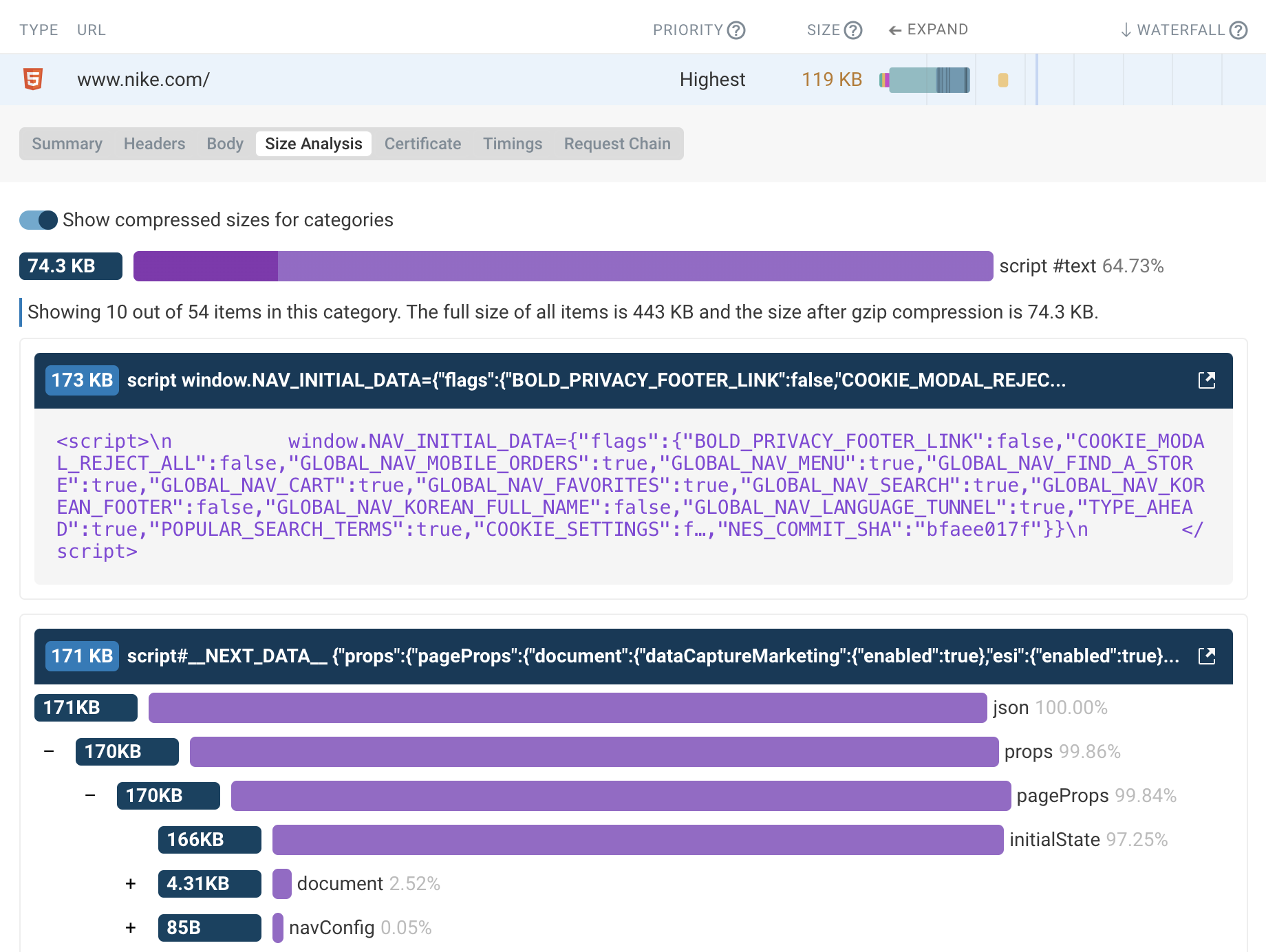
Task: Click the 173 KB NAV_INITIAL_DATA script header
Action: pyautogui.click(x=633, y=380)
